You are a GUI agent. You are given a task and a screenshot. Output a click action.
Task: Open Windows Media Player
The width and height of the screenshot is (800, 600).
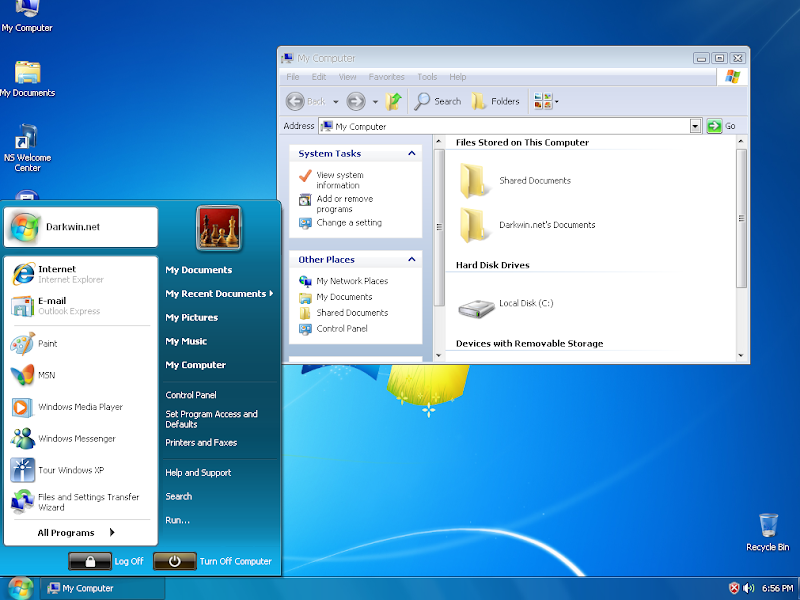(x=78, y=407)
